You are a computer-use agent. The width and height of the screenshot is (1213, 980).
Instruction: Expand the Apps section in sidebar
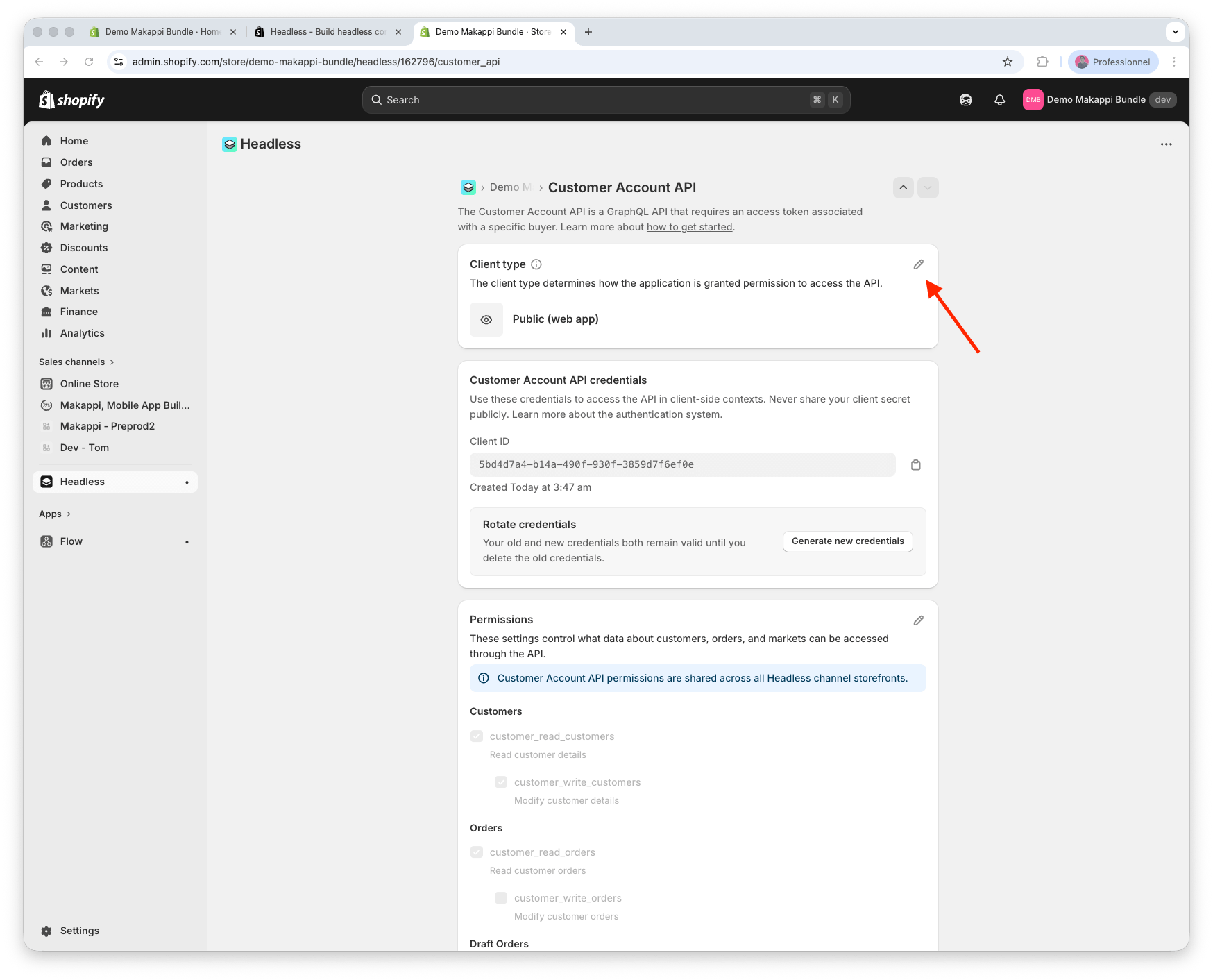point(55,514)
